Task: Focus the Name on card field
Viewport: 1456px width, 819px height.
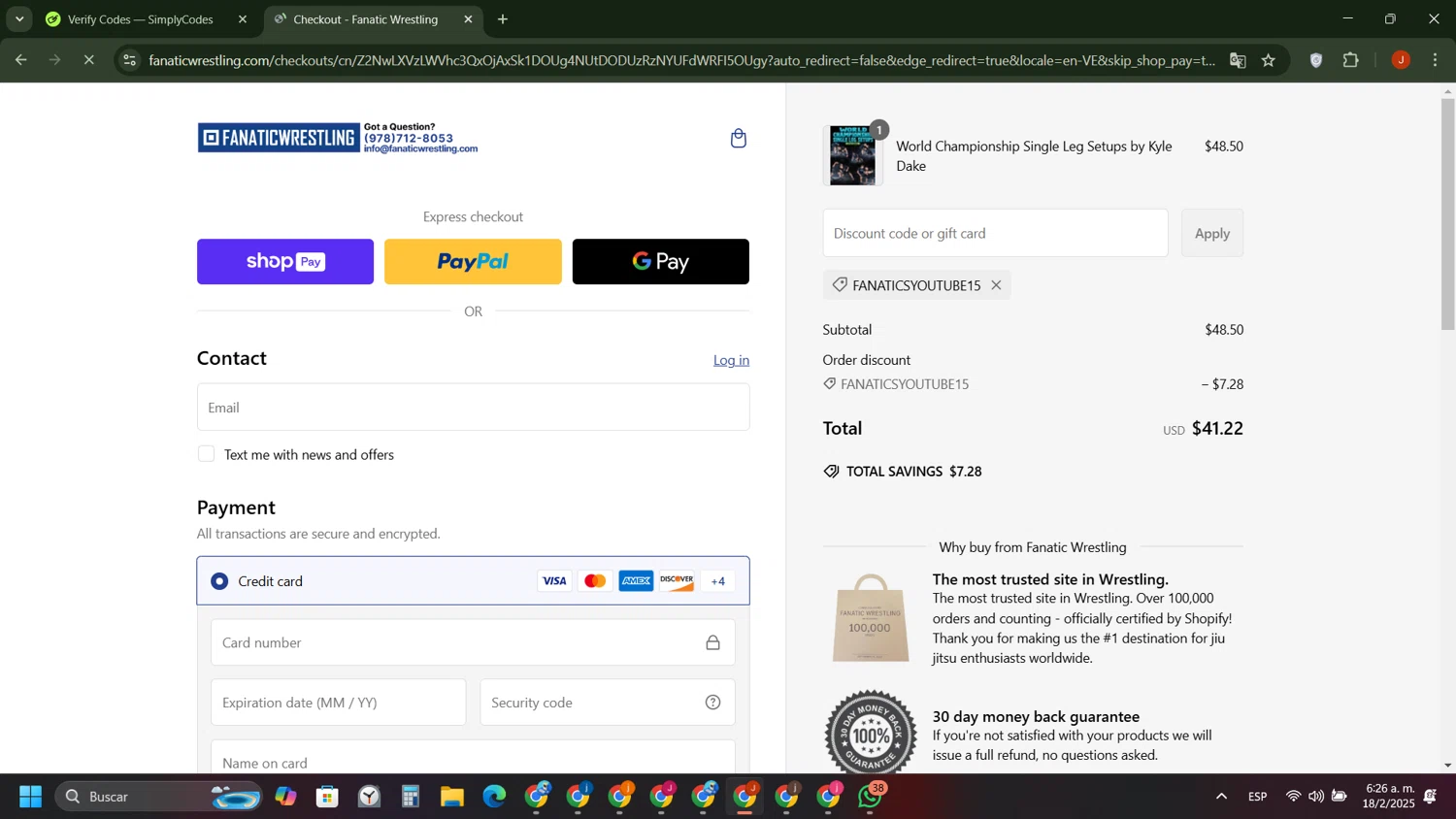Action: [x=473, y=758]
